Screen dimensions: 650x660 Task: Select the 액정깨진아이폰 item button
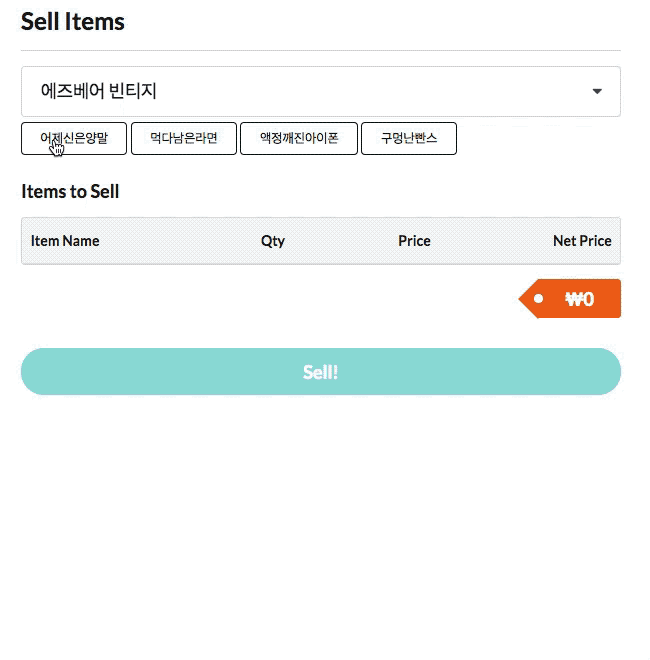[x=299, y=139]
